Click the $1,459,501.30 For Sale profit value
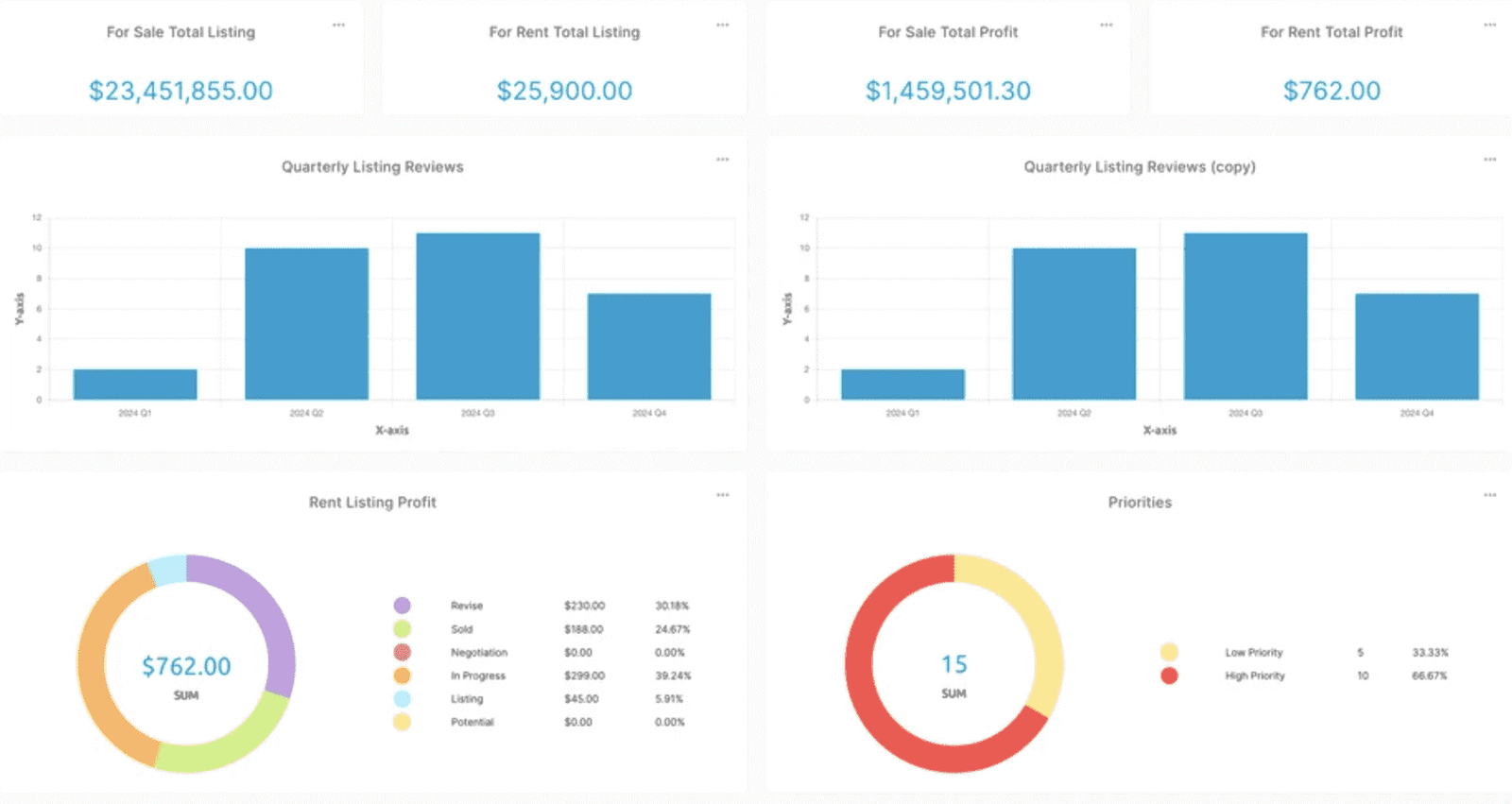This screenshot has width=1512, height=804. [x=948, y=91]
